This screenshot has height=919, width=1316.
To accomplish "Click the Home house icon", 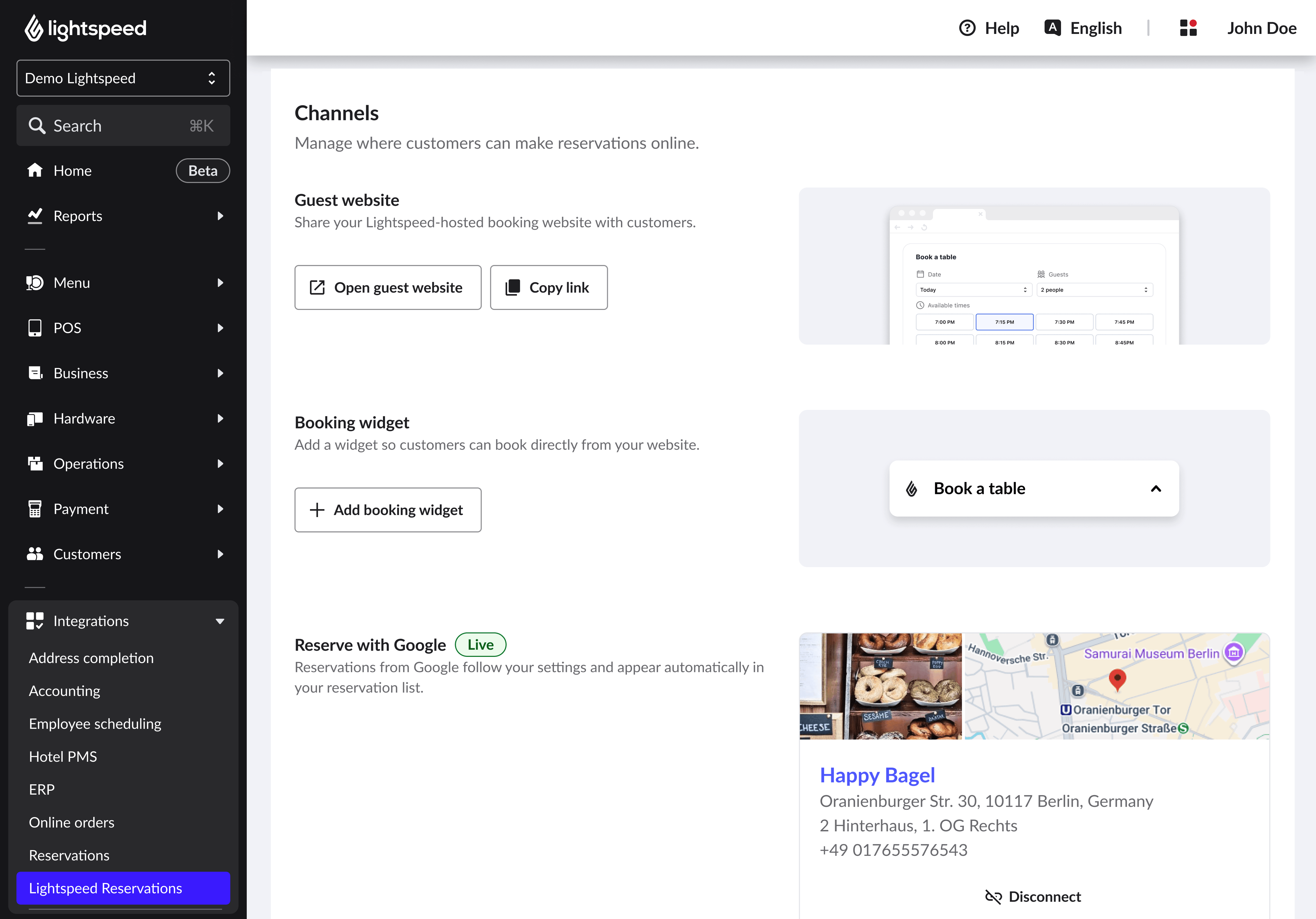I will (x=35, y=170).
